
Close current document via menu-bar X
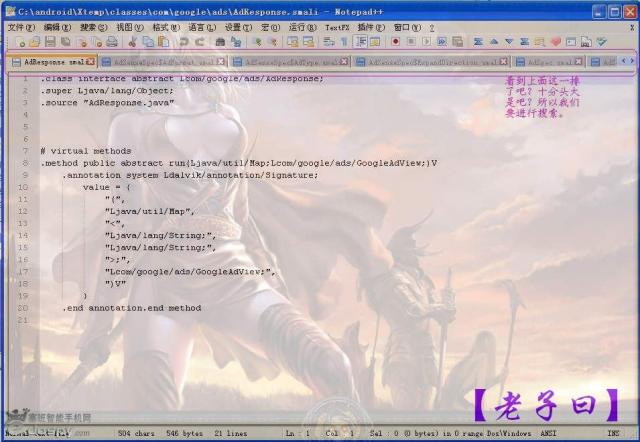point(632,28)
